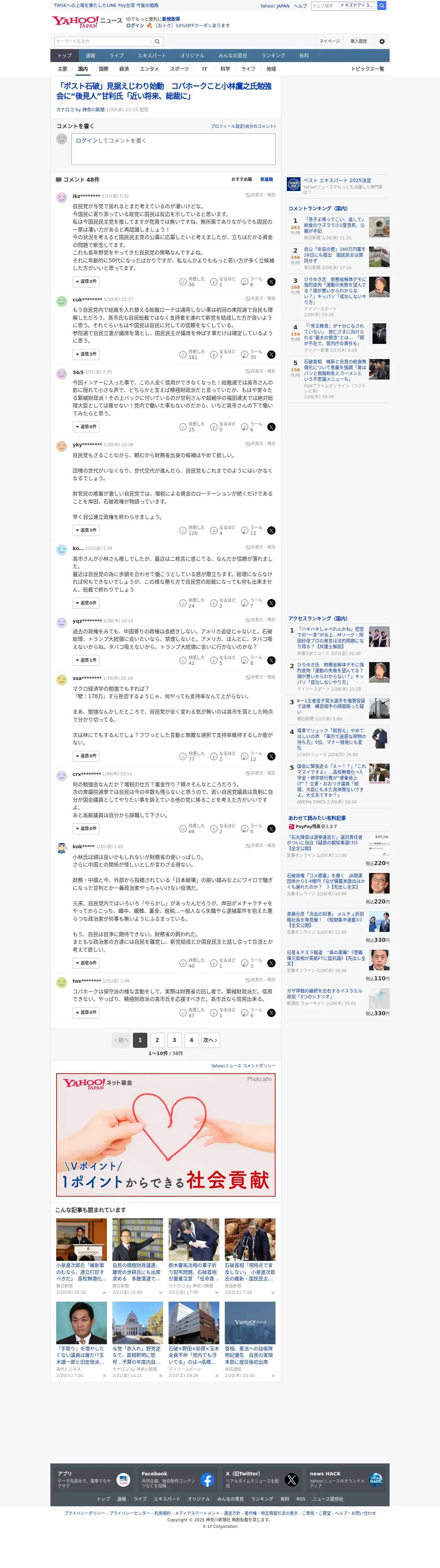This screenshot has width=440, height=1568.
Task: Select the スポーツ category tab
Action: [x=179, y=69]
